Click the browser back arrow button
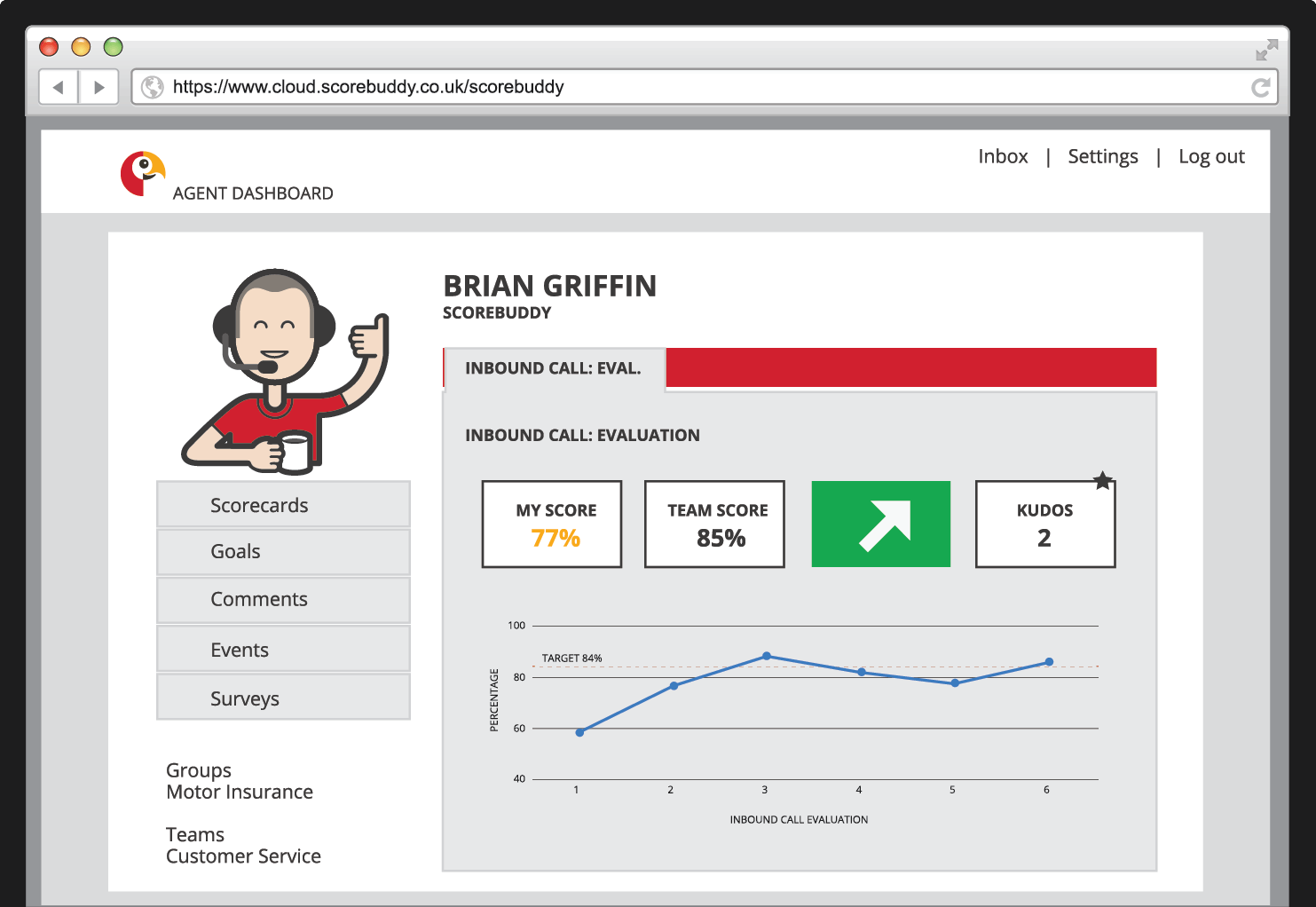This screenshot has height=907, width=1316. click(x=59, y=87)
